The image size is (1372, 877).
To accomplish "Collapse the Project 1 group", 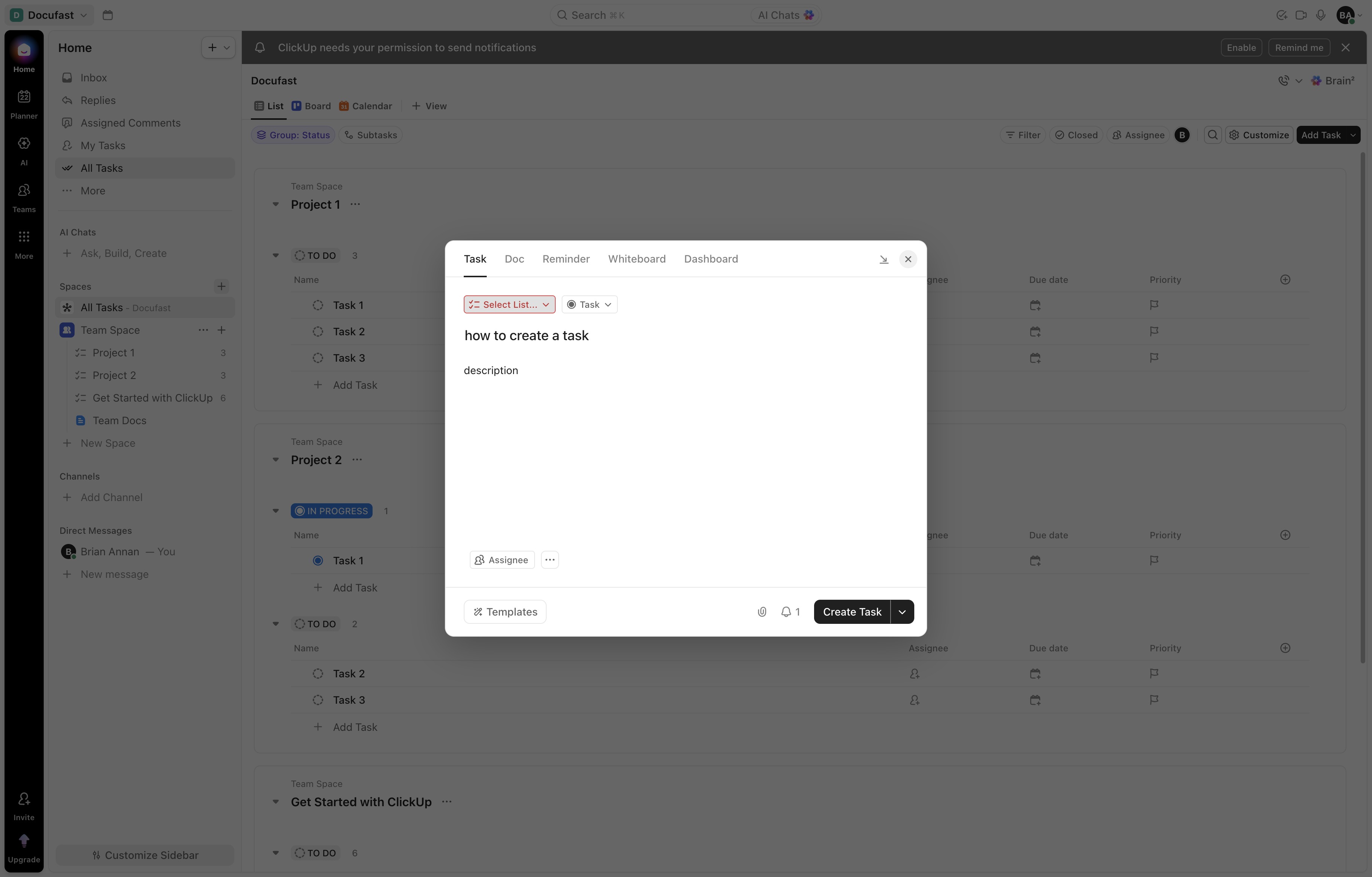I will pos(276,205).
